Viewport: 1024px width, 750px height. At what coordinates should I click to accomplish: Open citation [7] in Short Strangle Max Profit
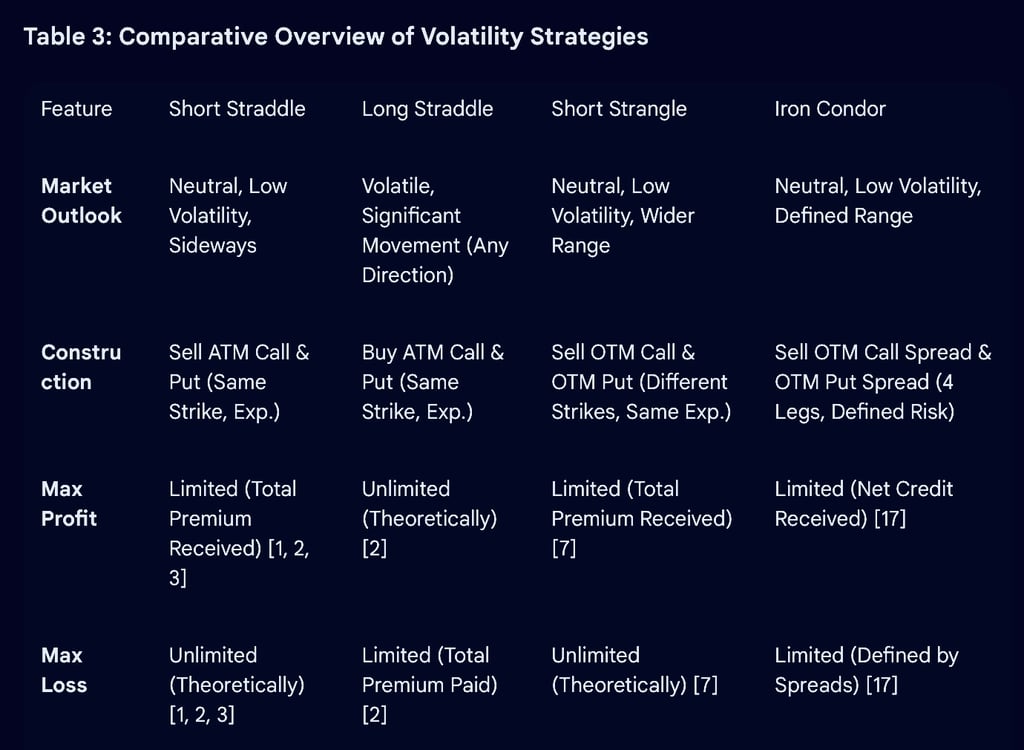pos(564,548)
